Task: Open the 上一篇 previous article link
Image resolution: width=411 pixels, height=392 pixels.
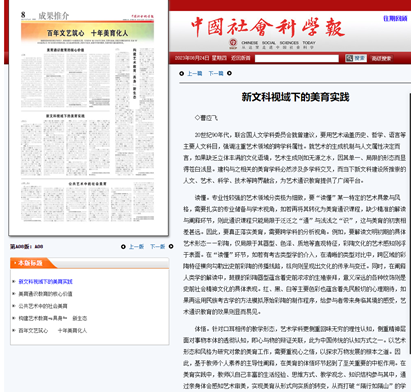Action: click(195, 73)
